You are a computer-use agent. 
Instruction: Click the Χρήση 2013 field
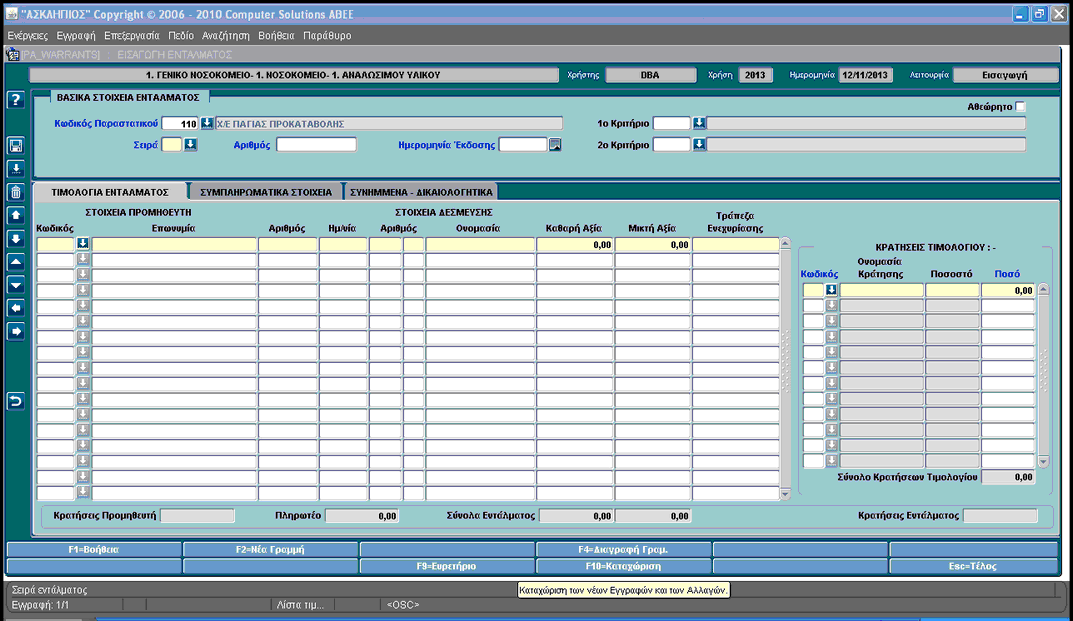pos(755,75)
